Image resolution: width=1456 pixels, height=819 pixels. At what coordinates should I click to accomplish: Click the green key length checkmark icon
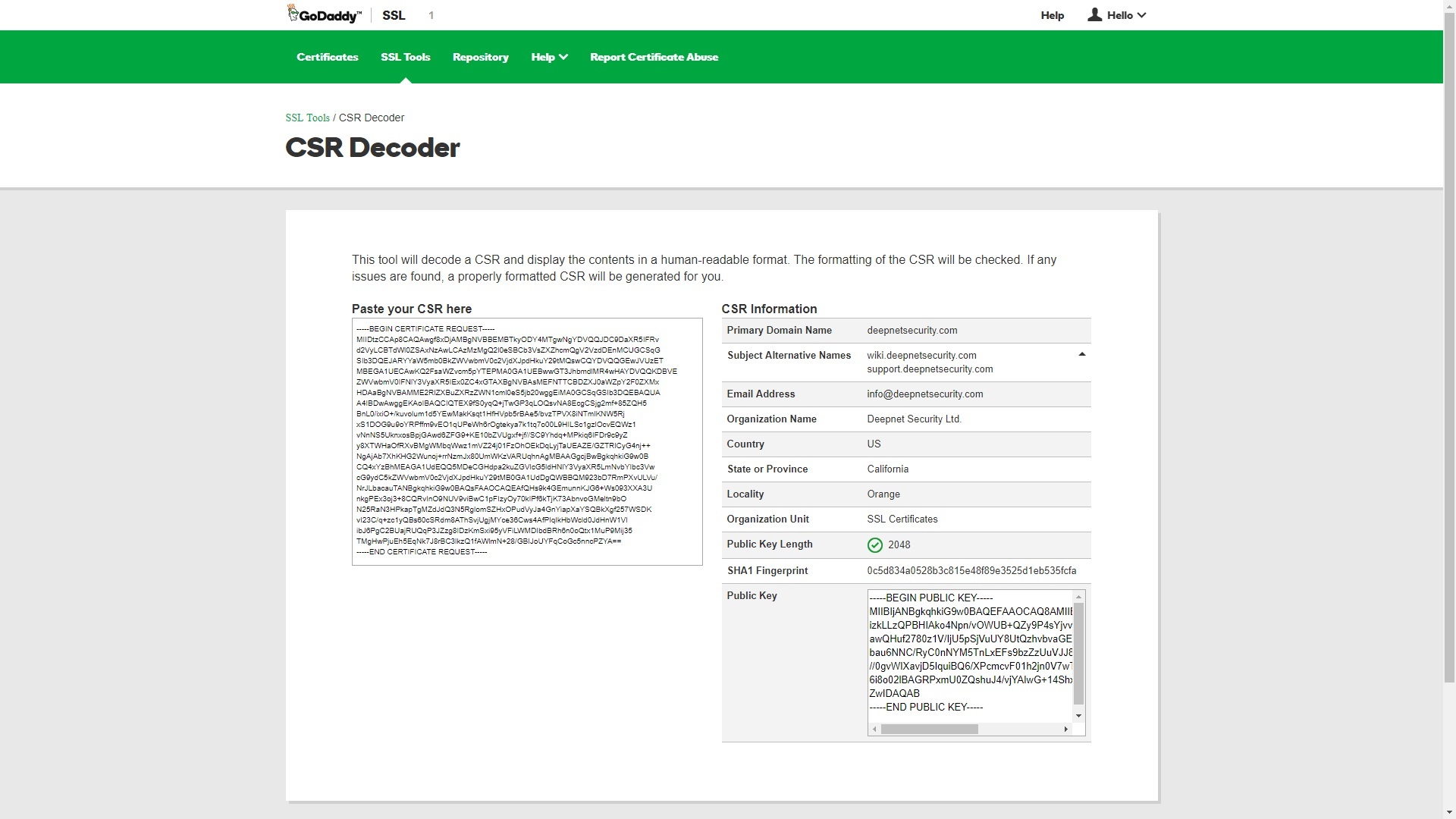tap(874, 545)
